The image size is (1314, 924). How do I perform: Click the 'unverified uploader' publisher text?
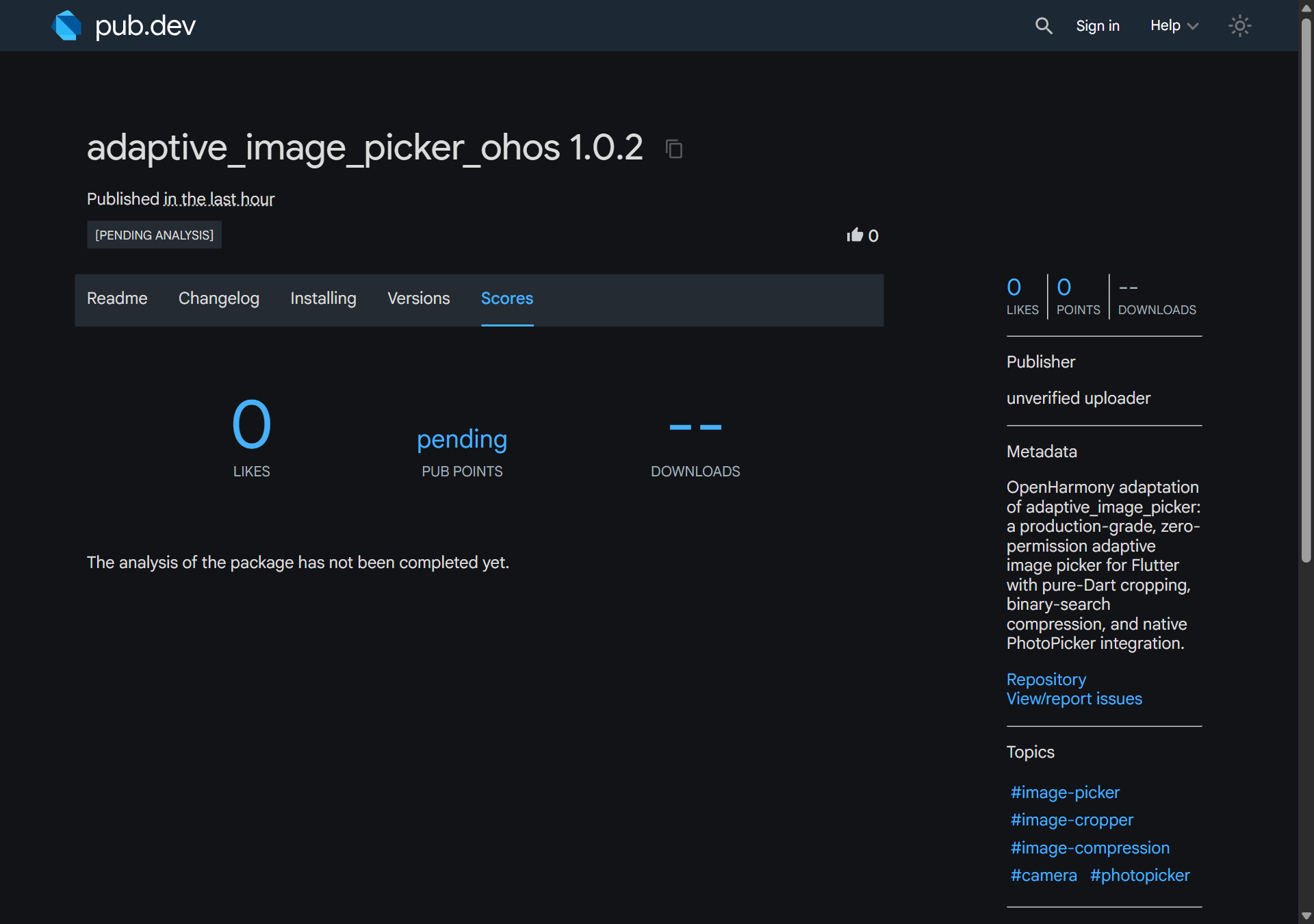(1079, 398)
